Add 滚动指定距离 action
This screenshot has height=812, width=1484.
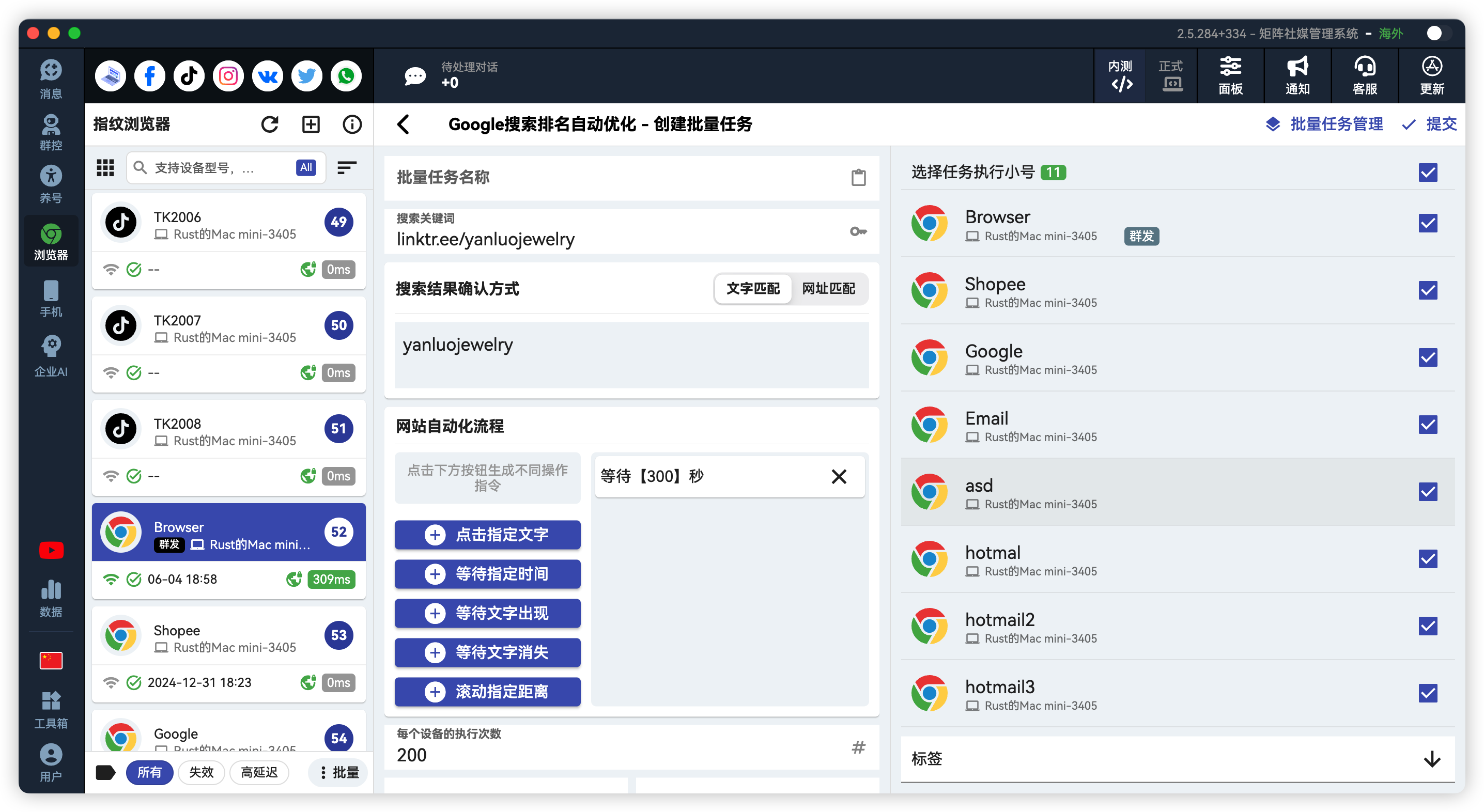pyautogui.click(x=487, y=691)
